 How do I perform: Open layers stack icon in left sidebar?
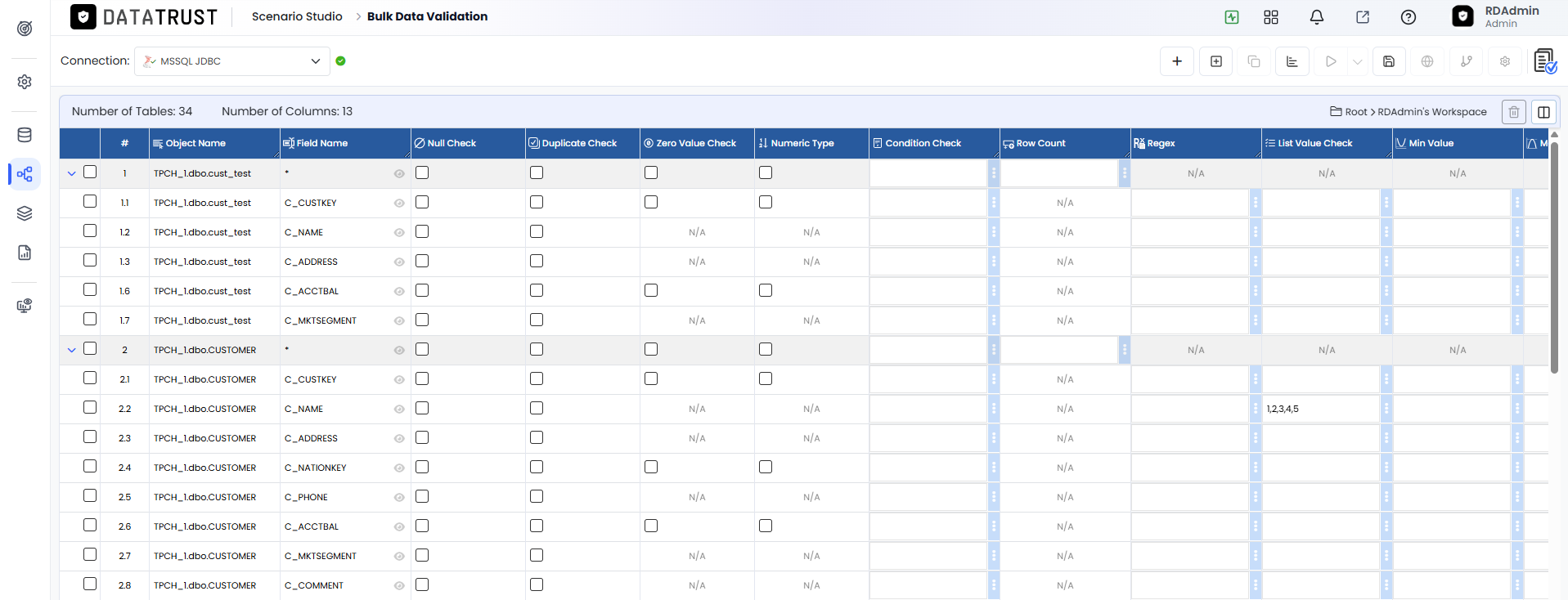(25, 213)
